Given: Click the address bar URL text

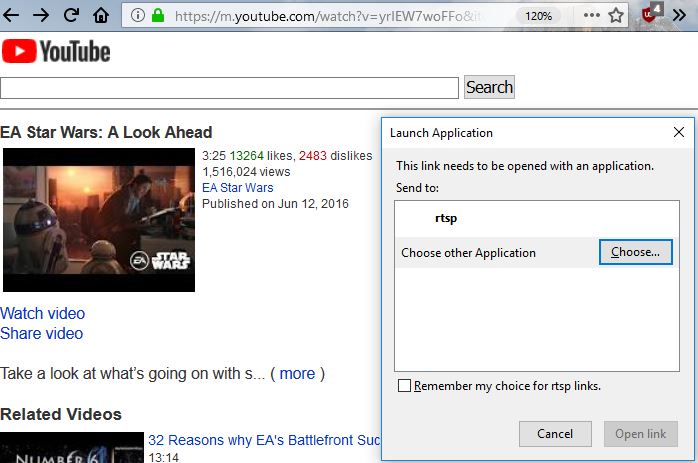Looking at the screenshot, I should point(328,16).
